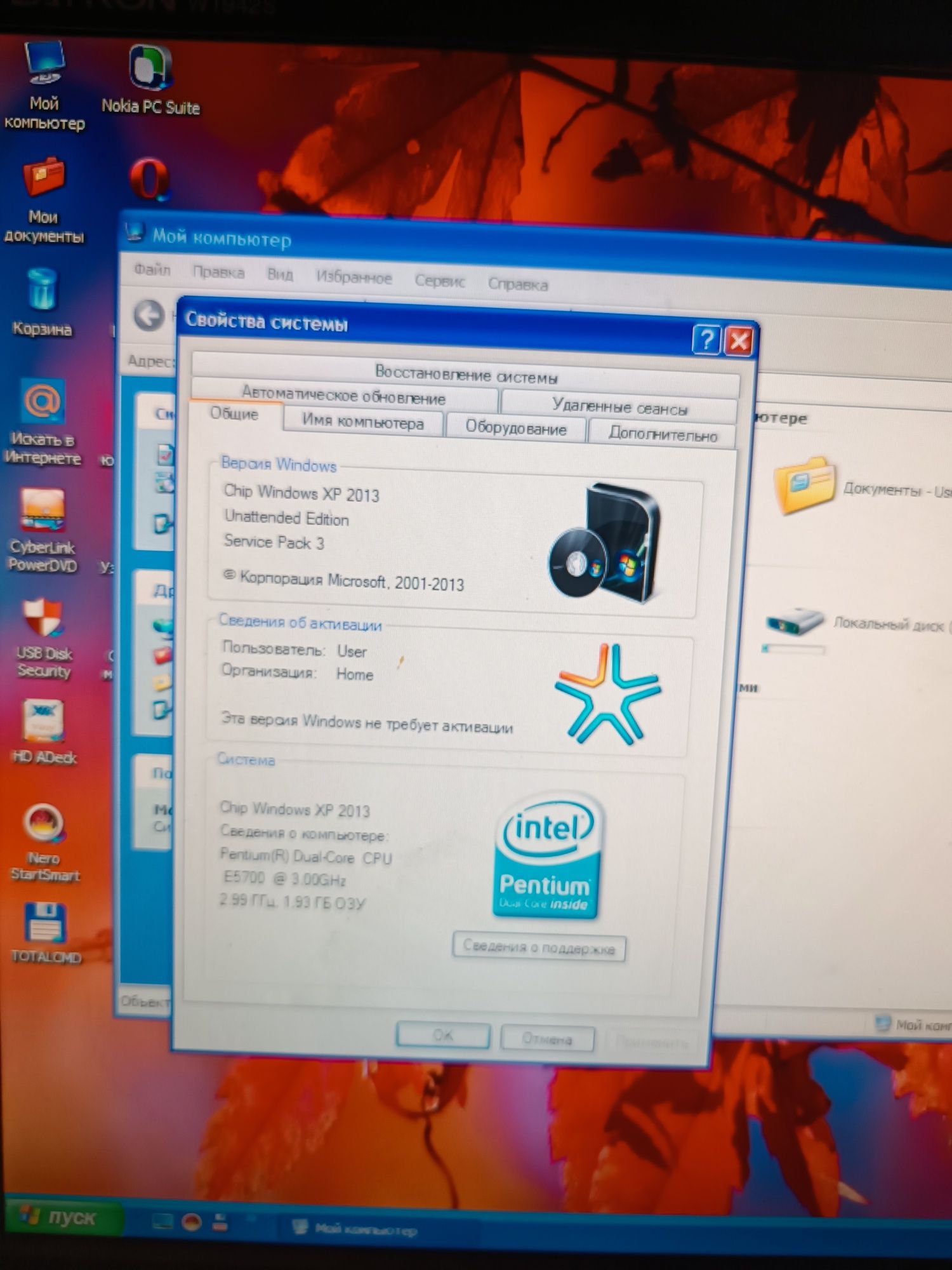
Task: Open the Сервис menu
Action: 439,280
